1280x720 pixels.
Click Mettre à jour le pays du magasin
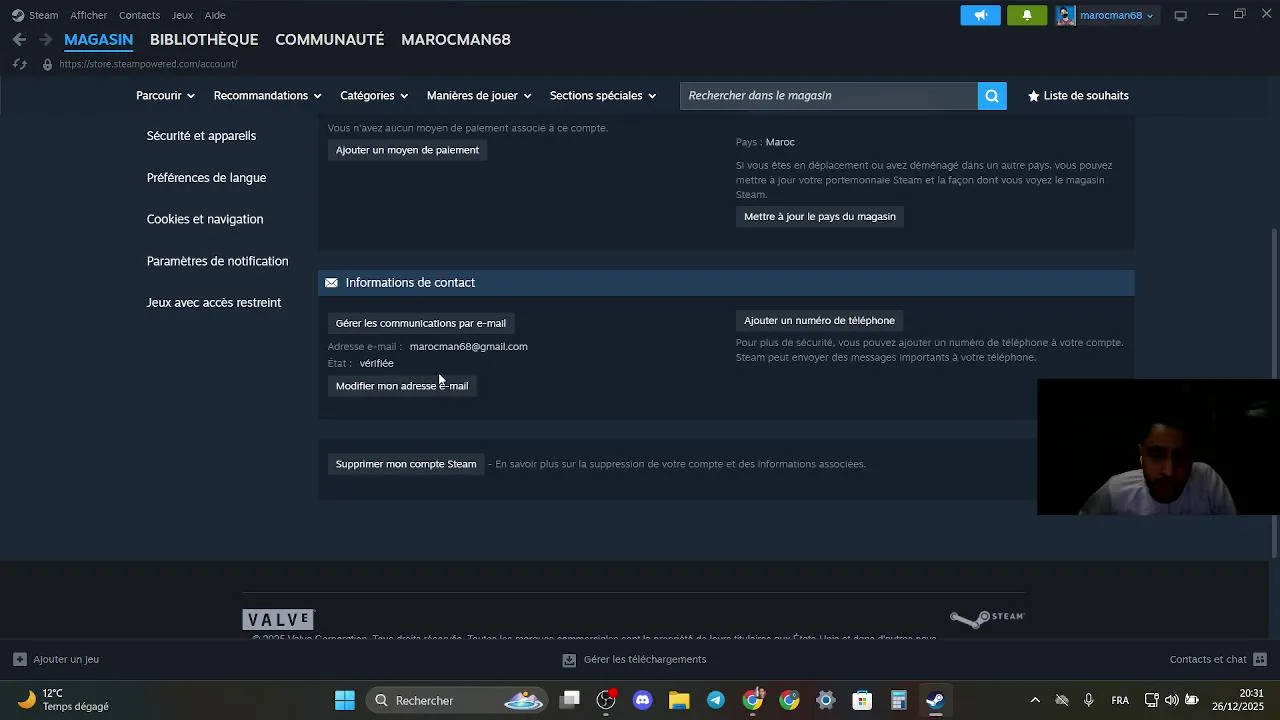[820, 216]
